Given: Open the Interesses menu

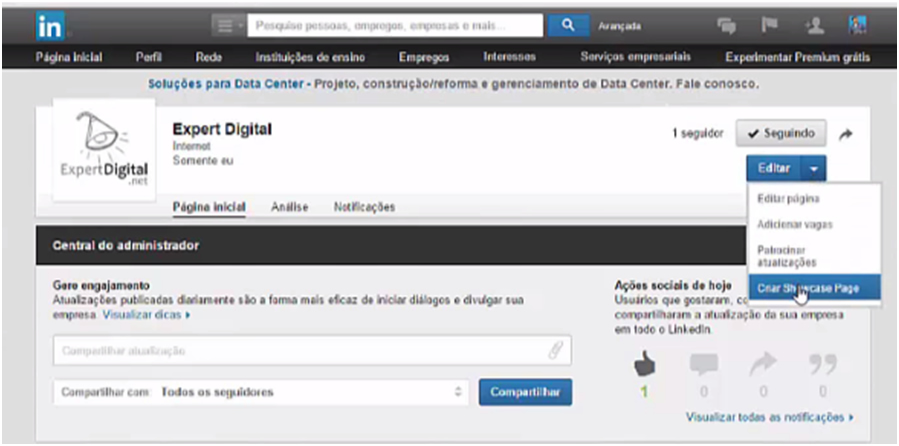Looking at the screenshot, I should click(x=509, y=57).
